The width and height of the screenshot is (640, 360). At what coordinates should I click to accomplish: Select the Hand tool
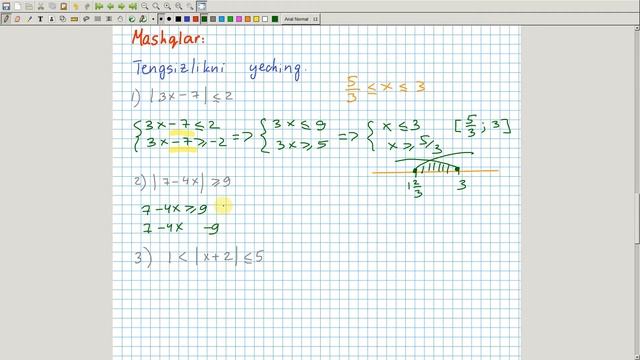coord(120,19)
